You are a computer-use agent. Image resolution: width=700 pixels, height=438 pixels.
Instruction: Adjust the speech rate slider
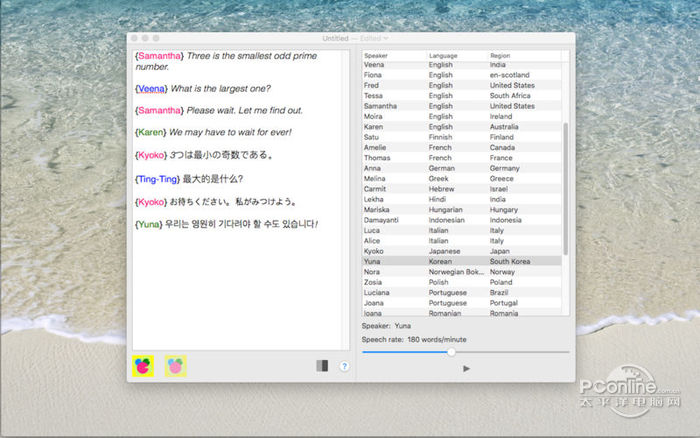[451, 351]
